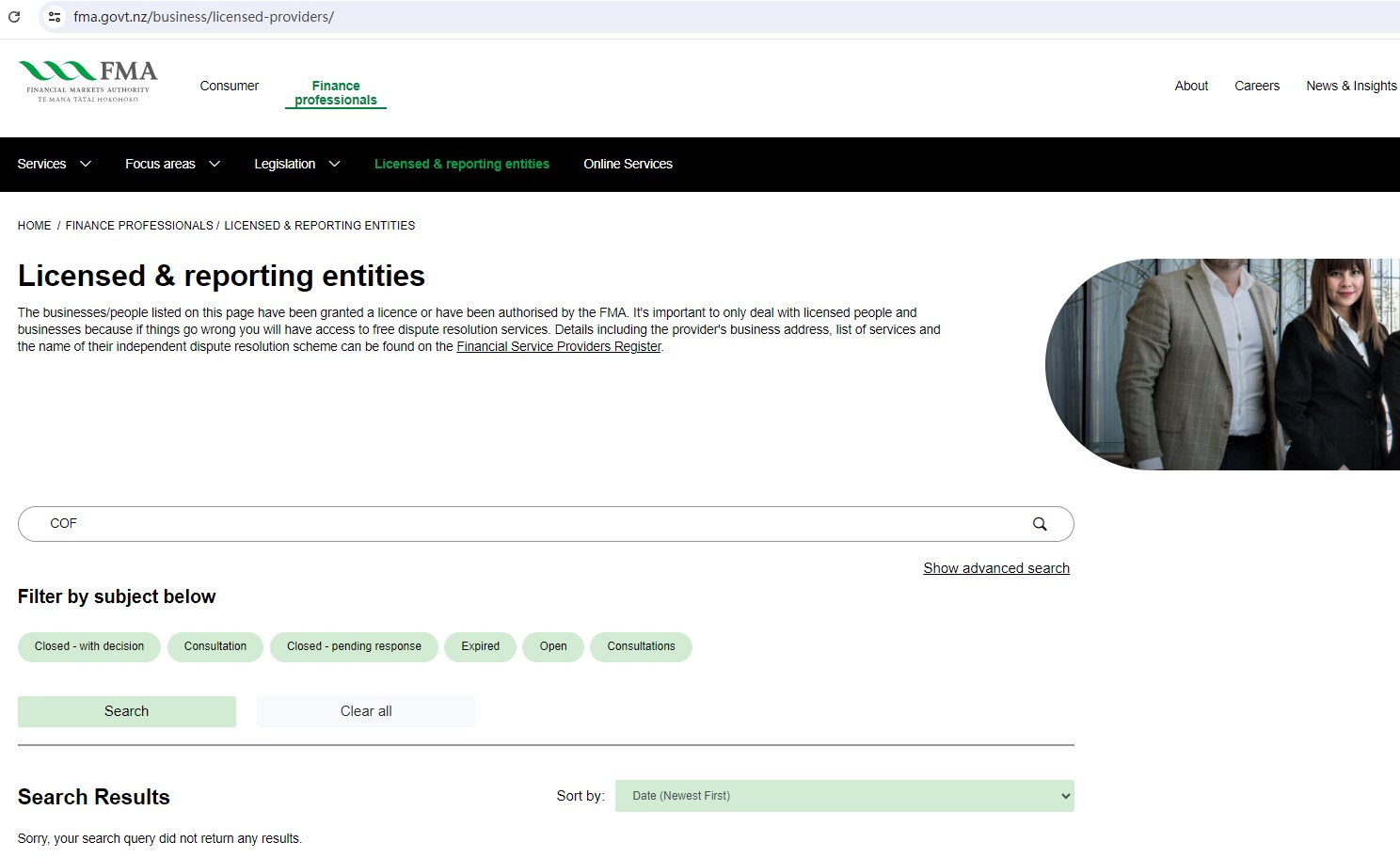Toggle the Expired filter chip
Image resolution: width=1400 pixels, height=858 pixels.
click(x=481, y=646)
